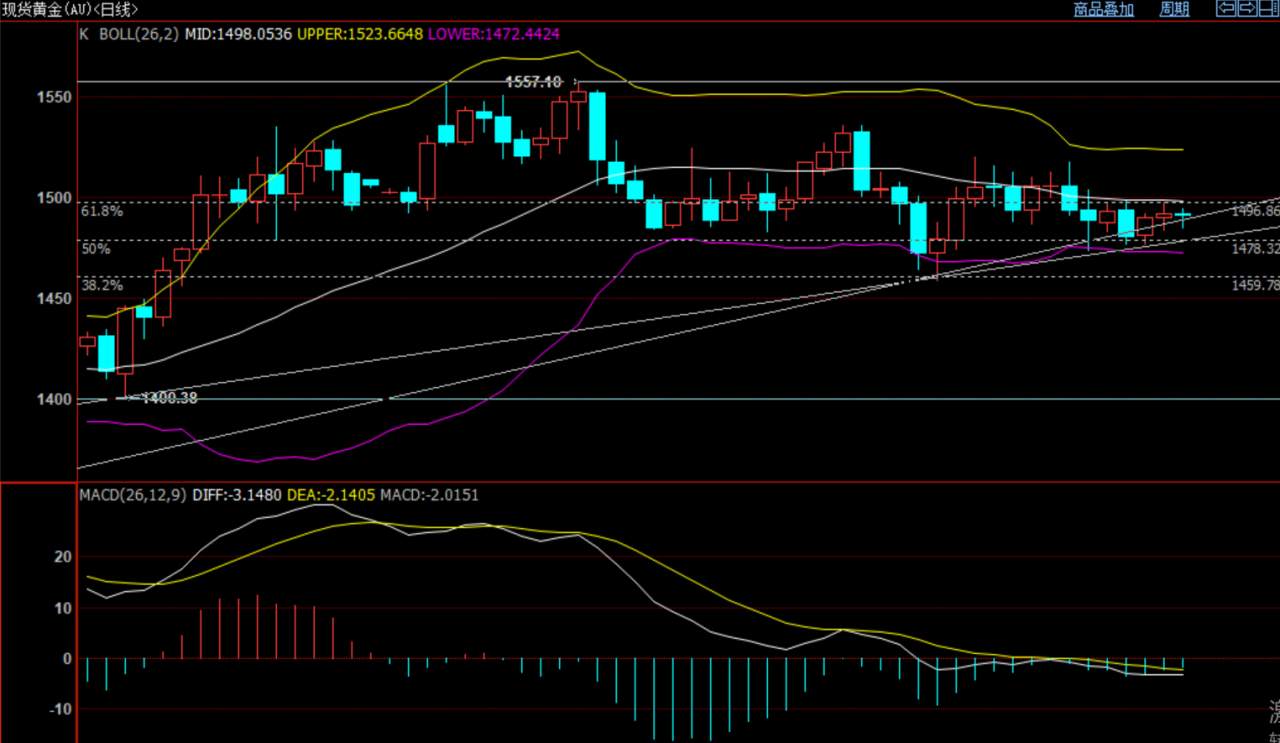Select the MID:1498.0536 value
This screenshot has height=743, width=1280.
238,34
